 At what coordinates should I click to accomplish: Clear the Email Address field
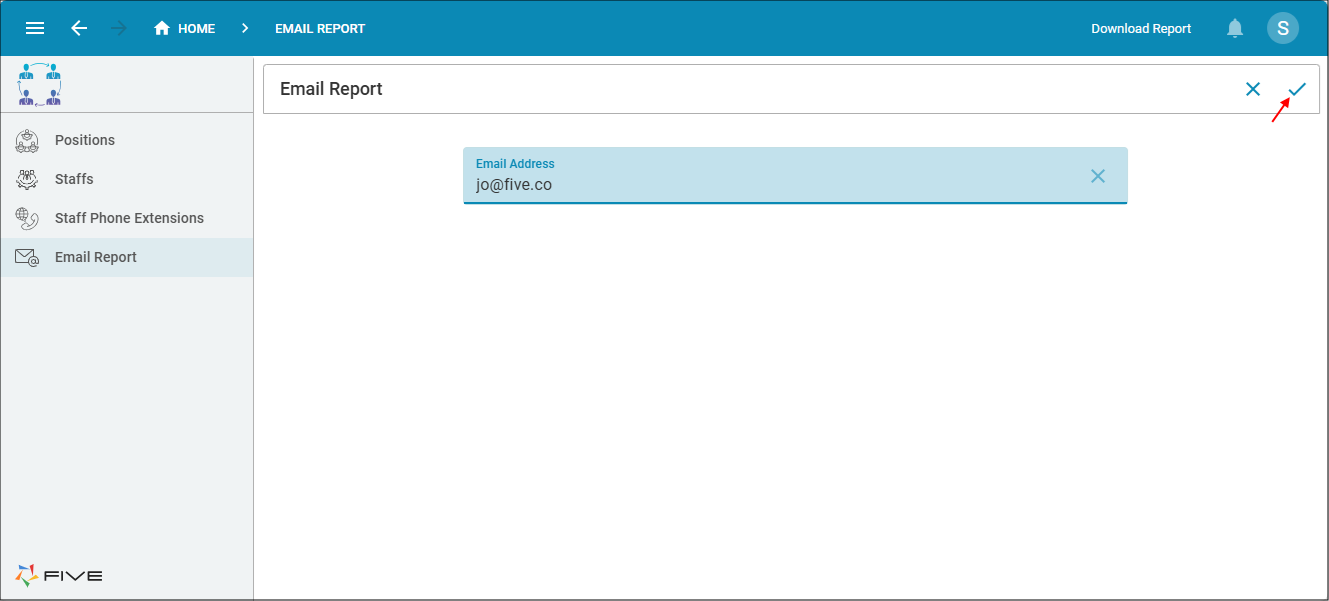coord(1097,176)
